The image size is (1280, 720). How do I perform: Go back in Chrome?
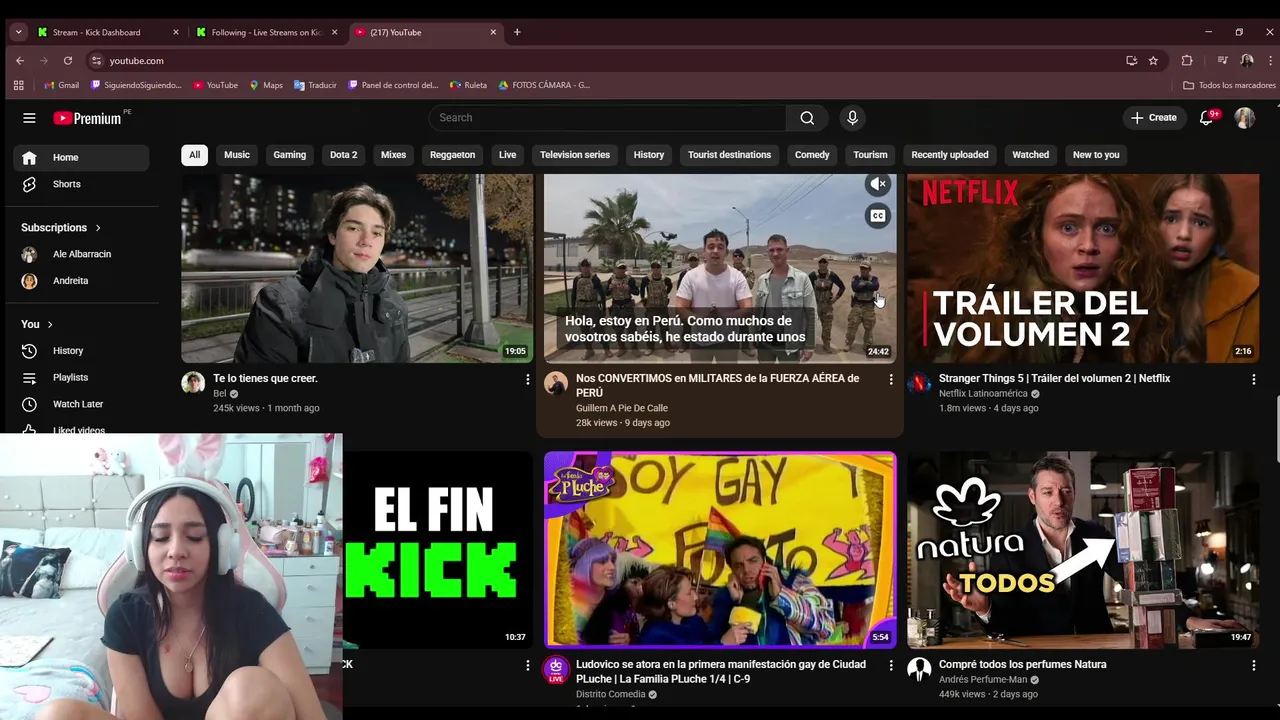click(x=20, y=61)
